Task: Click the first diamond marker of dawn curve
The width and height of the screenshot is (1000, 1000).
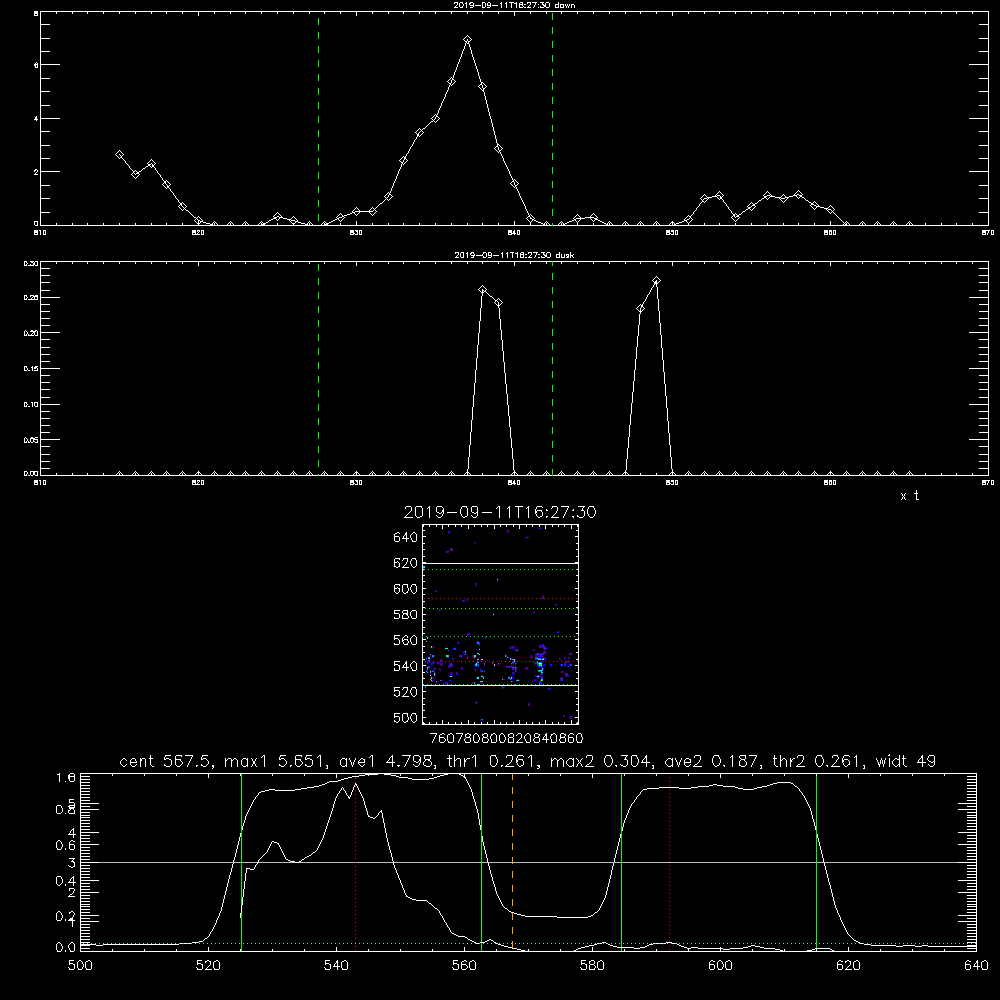Action: (x=119, y=154)
